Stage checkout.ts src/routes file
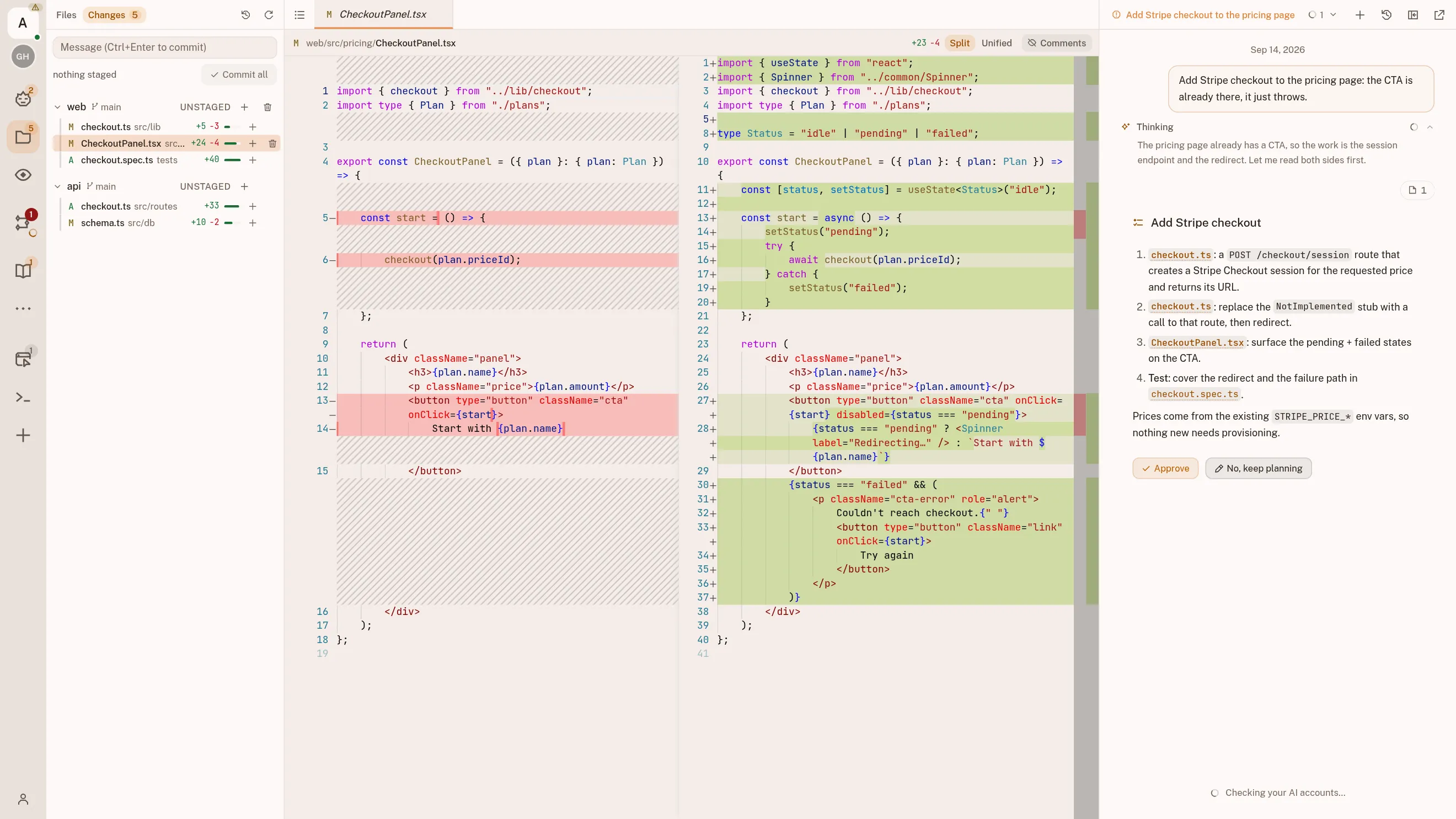This screenshot has height=819, width=1456. click(x=253, y=206)
